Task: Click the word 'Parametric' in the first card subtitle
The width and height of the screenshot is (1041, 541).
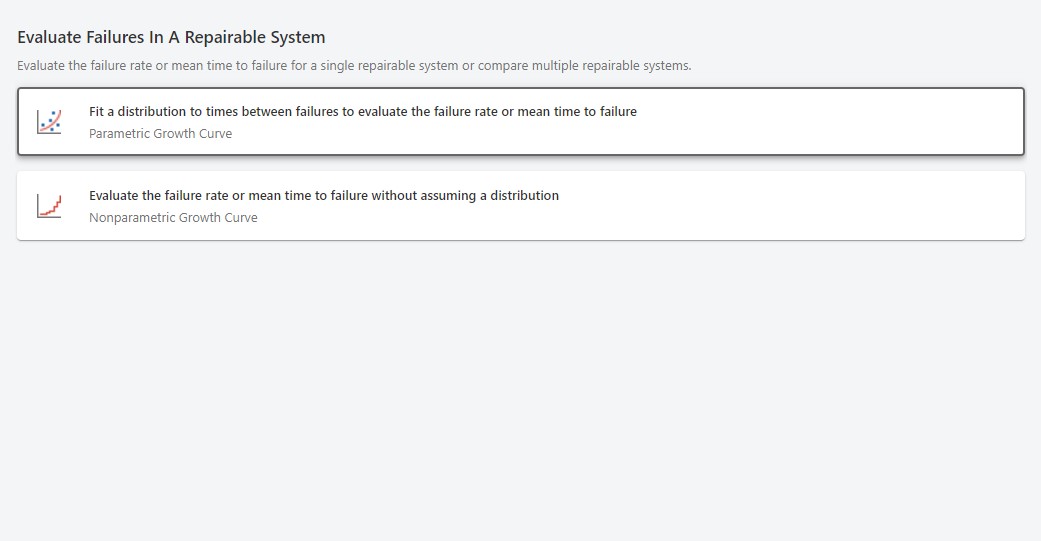Action: pyautogui.click(x=119, y=134)
